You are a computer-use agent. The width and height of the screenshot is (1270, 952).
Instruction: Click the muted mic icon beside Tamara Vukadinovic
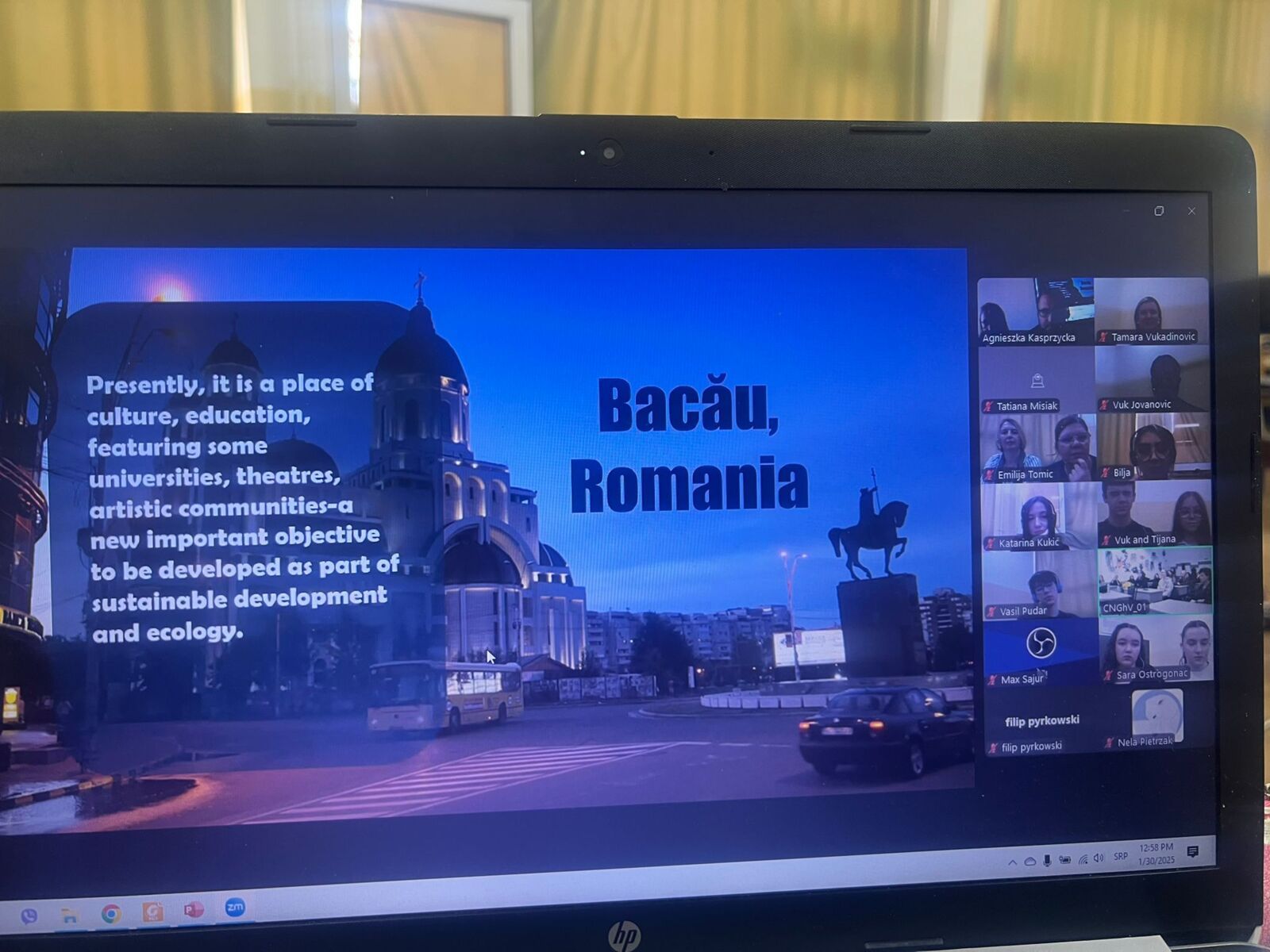(x=1103, y=337)
